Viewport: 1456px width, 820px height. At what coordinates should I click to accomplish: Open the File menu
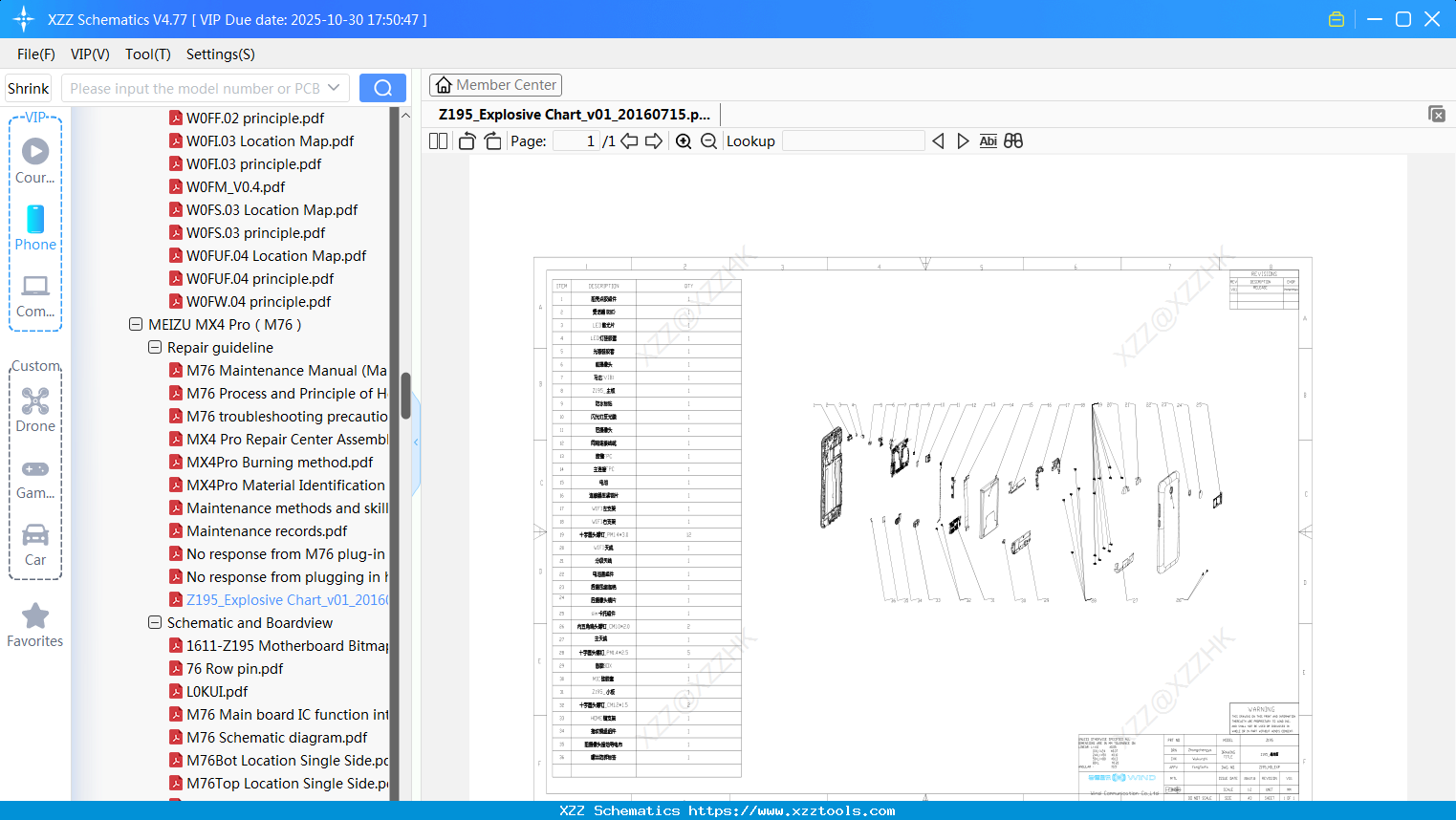pyautogui.click(x=36, y=54)
